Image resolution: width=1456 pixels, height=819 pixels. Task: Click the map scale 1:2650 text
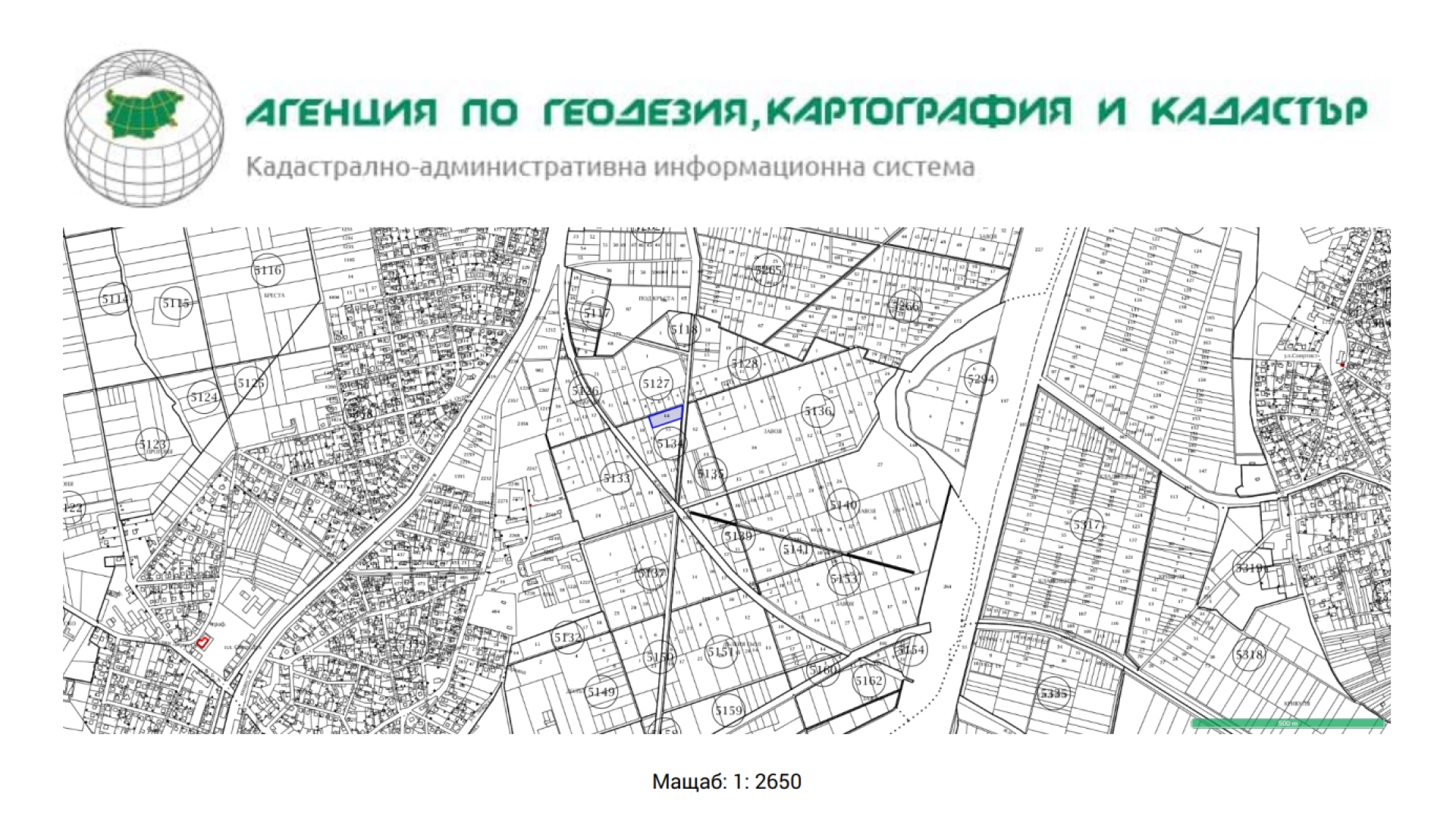click(x=726, y=782)
